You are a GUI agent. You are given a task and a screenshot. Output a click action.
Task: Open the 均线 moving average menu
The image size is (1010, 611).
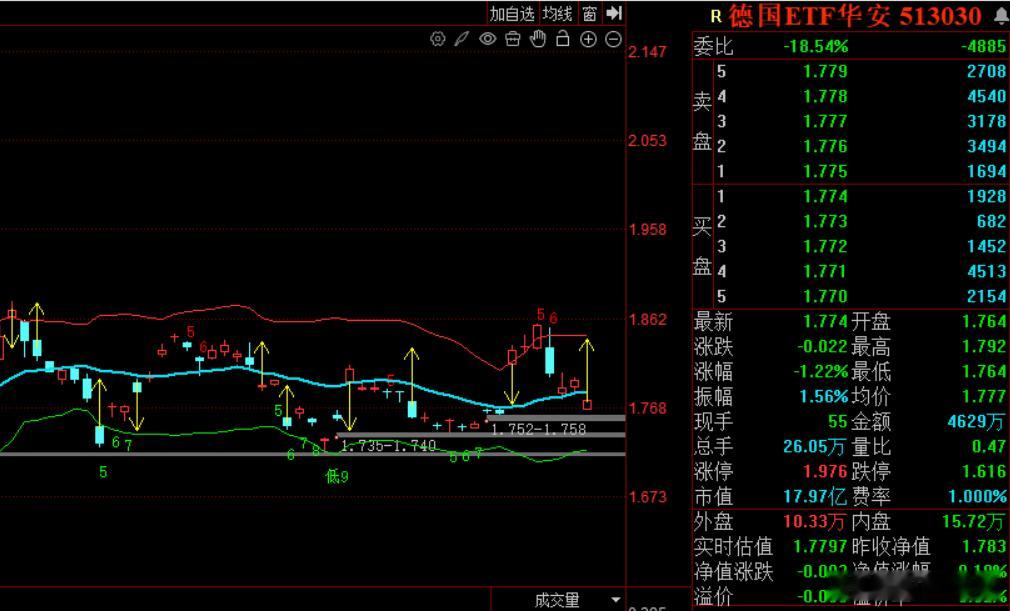click(x=557, y=14)
